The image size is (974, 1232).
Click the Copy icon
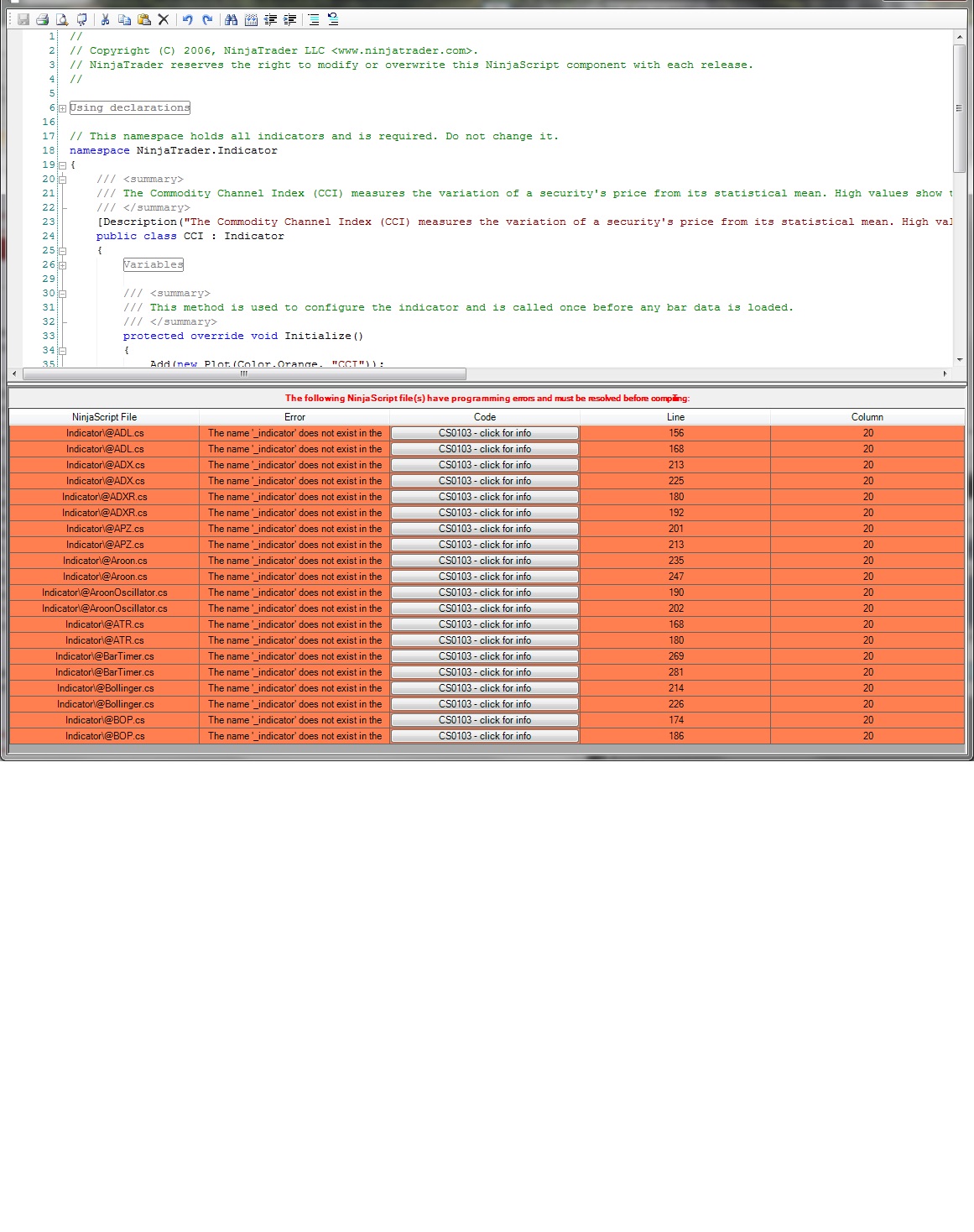click(x=124, y=19)
